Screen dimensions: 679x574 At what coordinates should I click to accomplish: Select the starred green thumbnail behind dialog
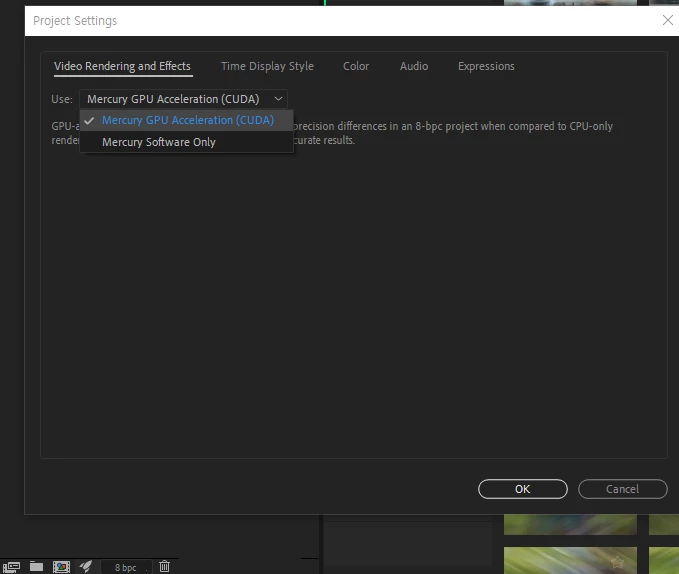point(570,561)
